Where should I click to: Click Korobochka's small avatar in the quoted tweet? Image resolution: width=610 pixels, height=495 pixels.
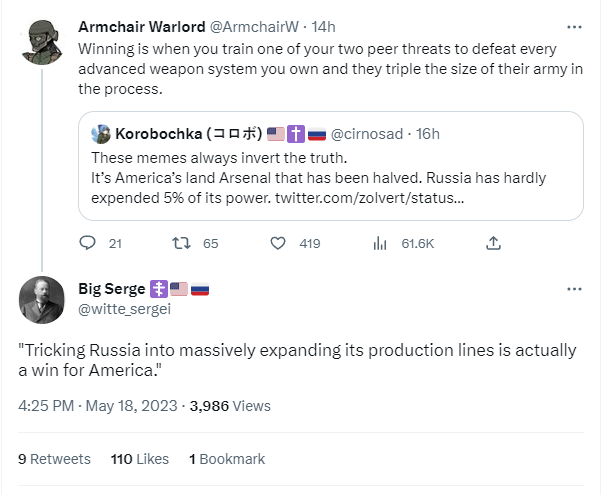tap(101, 134)
